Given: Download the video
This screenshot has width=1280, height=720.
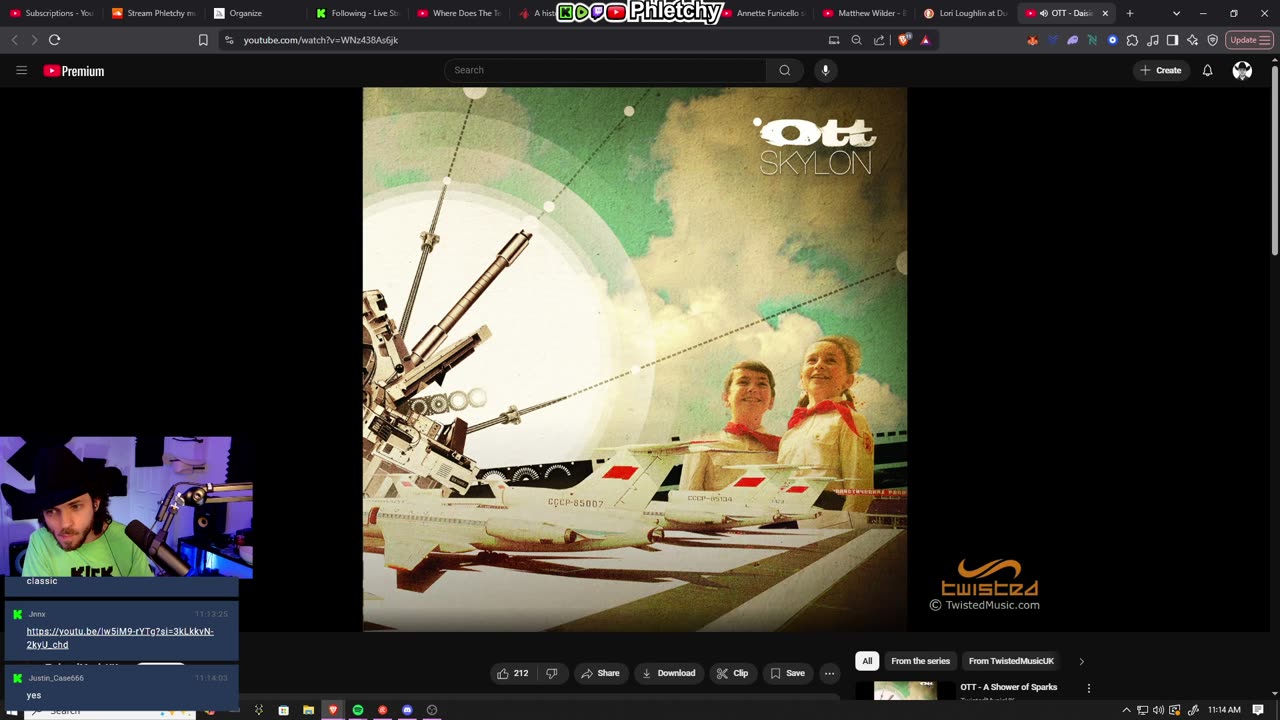Looking at the screenshot, I should (668, 673).
